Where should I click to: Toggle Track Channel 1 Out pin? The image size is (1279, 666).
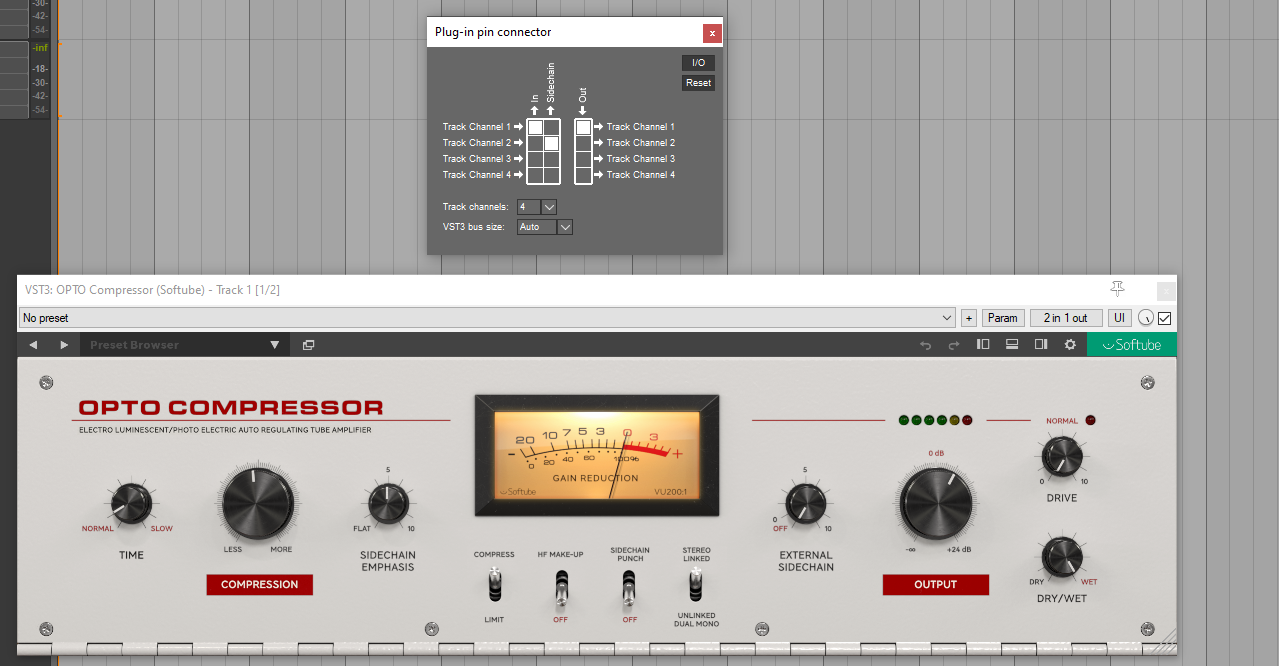[583, 127]
